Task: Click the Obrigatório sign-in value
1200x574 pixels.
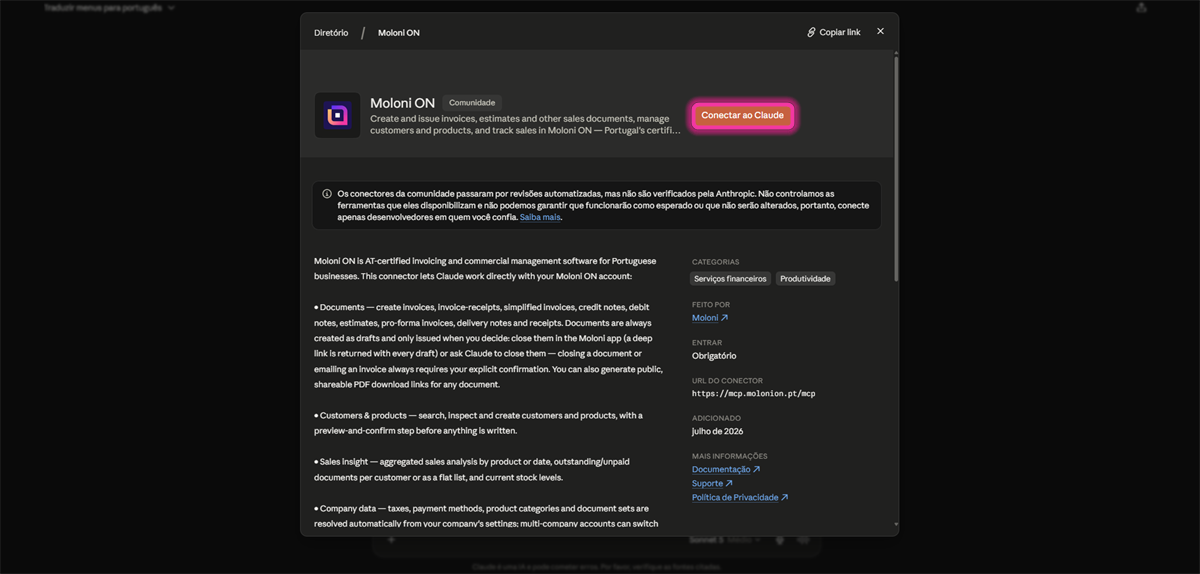Action: pos(714,356)
